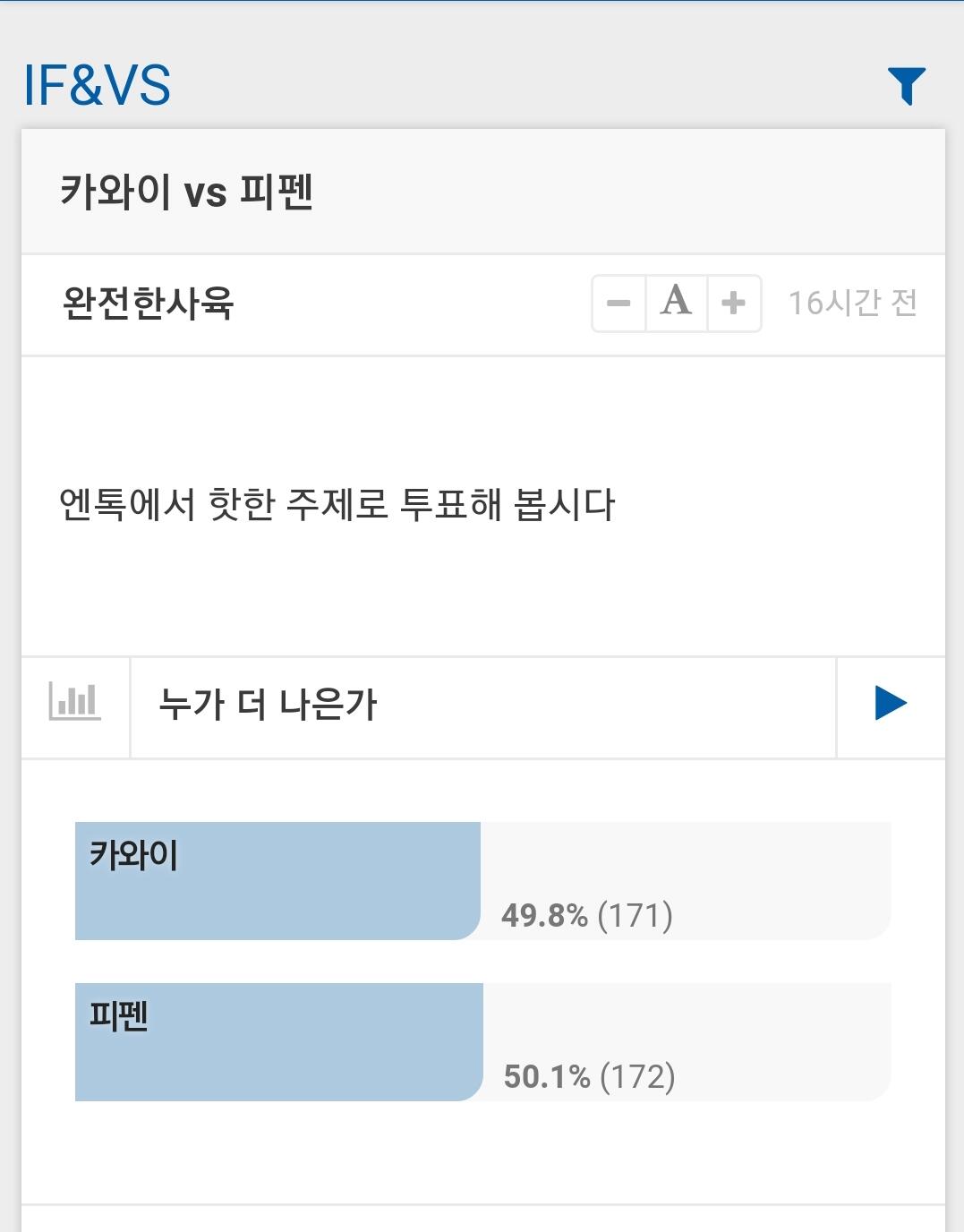Increase font size with plus button
This screenshot has height=1232, width=964.
coord(734,304)
